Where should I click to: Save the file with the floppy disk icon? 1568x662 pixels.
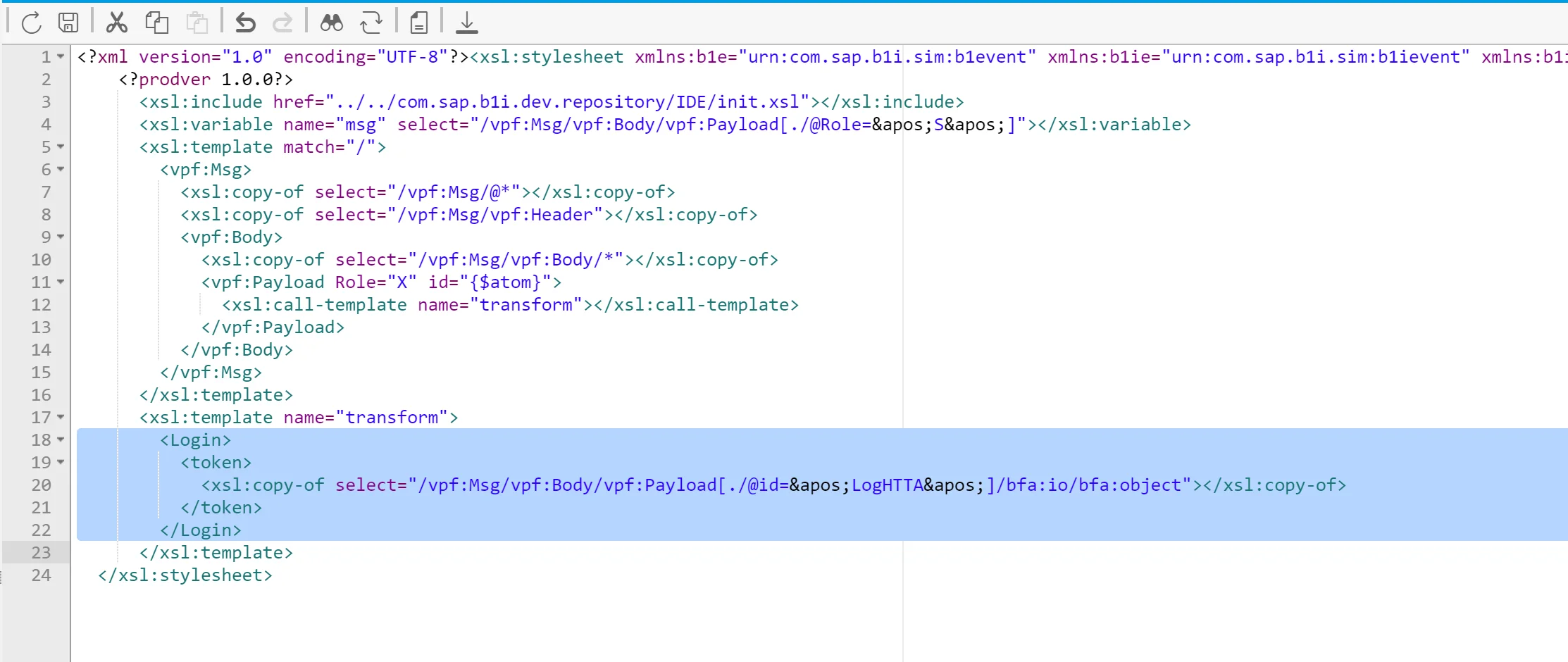click(68, 23)
